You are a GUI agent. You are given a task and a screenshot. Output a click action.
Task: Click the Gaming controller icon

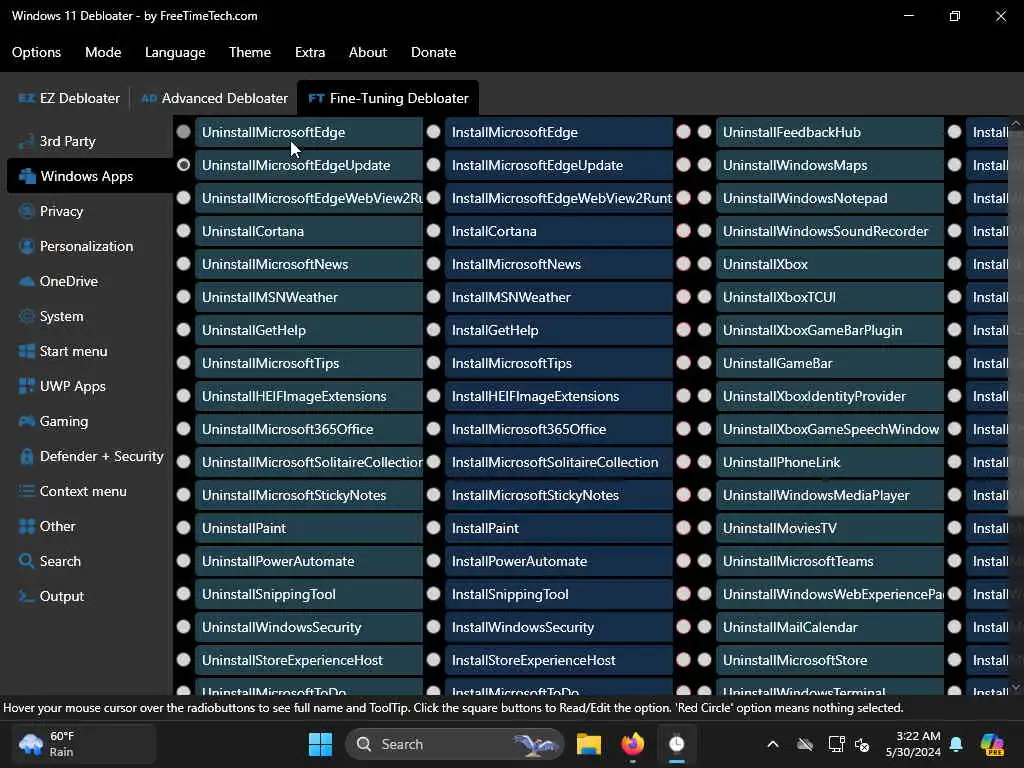tap(26, 421)
